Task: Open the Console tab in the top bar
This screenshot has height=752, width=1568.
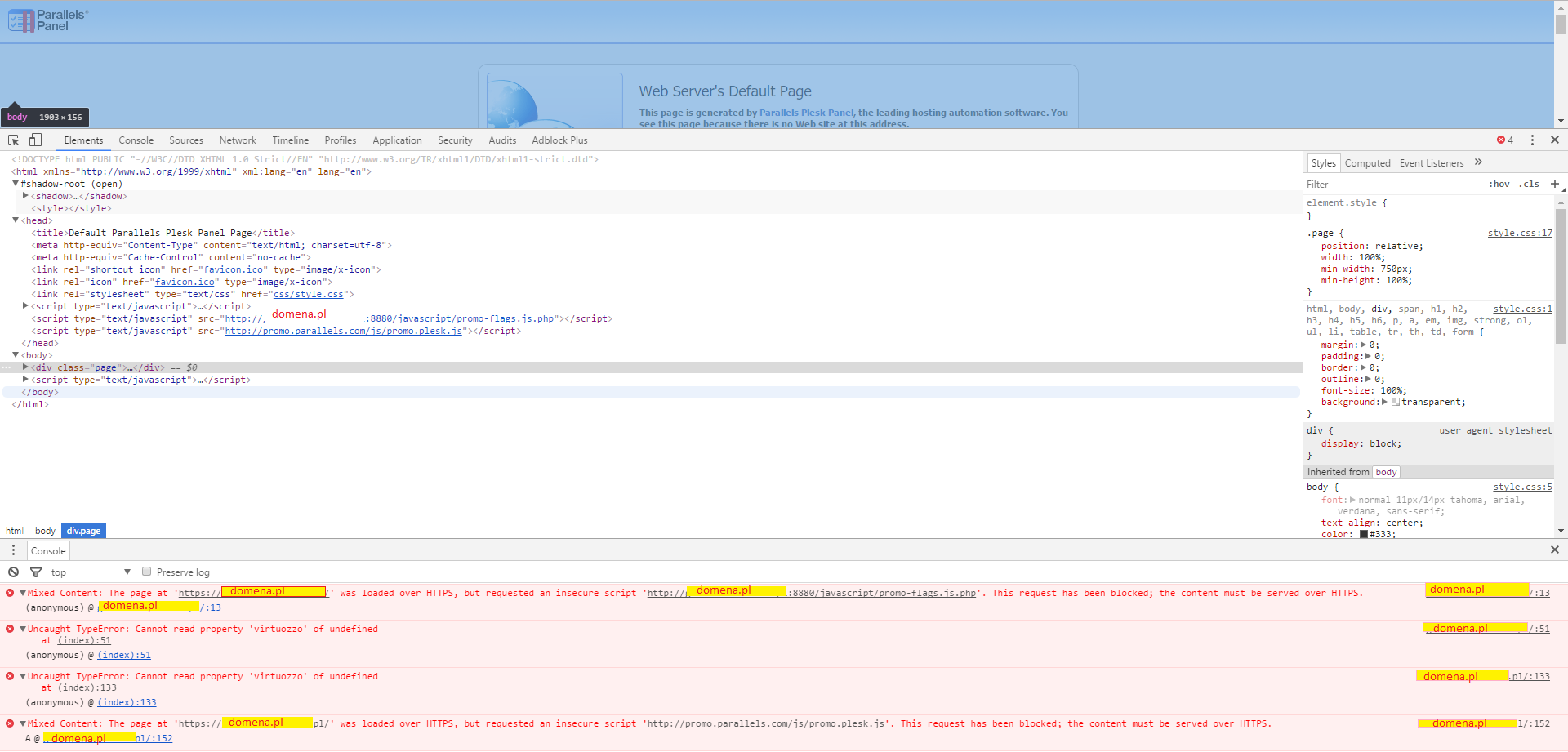Action: point(136,140)
